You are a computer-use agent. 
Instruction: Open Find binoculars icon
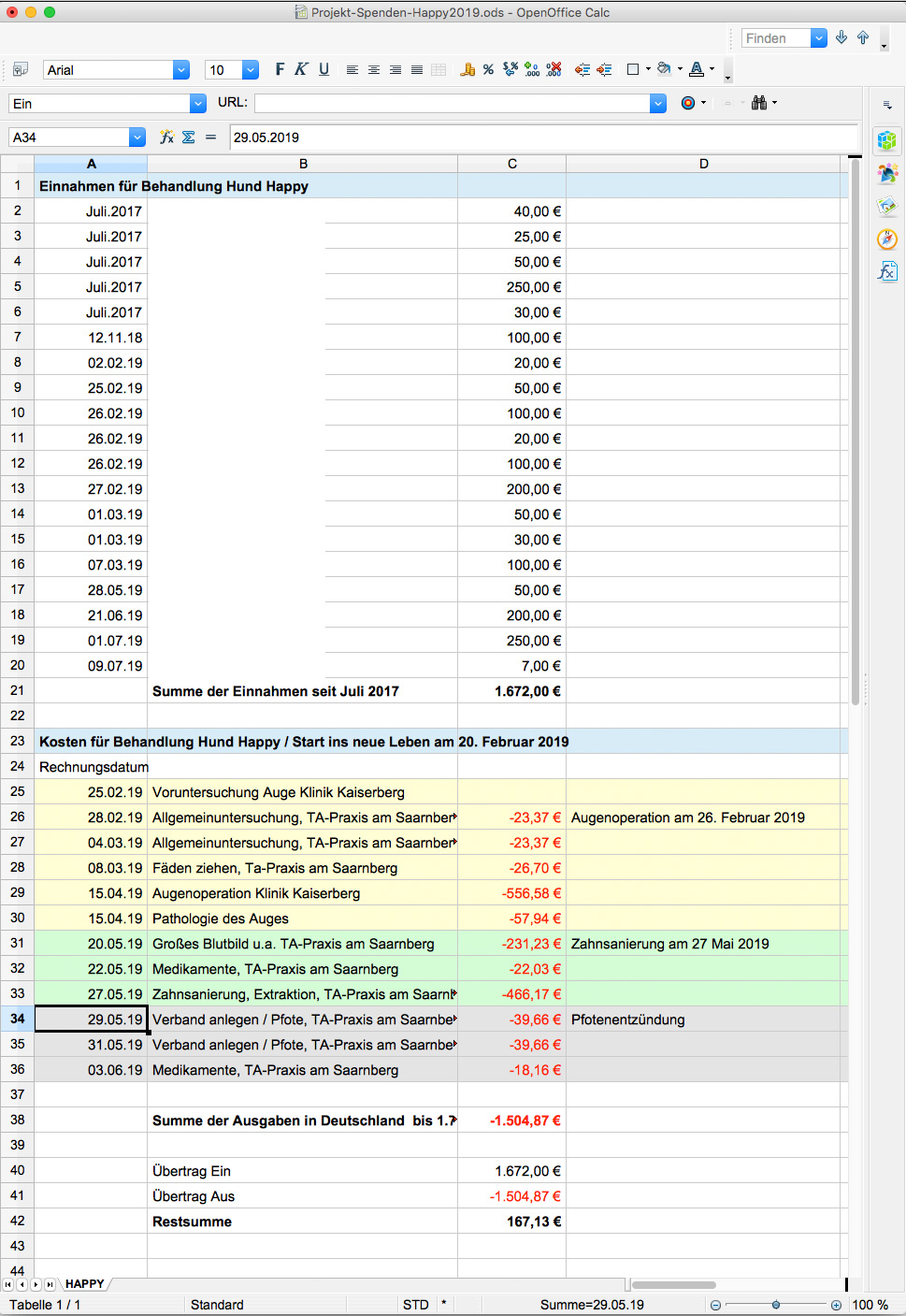759,103
